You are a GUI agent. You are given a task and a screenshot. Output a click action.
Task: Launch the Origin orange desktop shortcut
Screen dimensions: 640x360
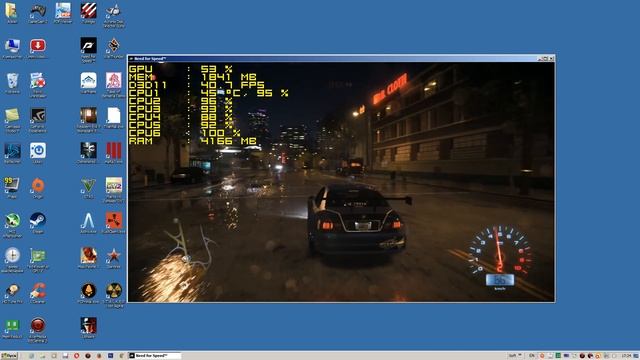[38, 186]
